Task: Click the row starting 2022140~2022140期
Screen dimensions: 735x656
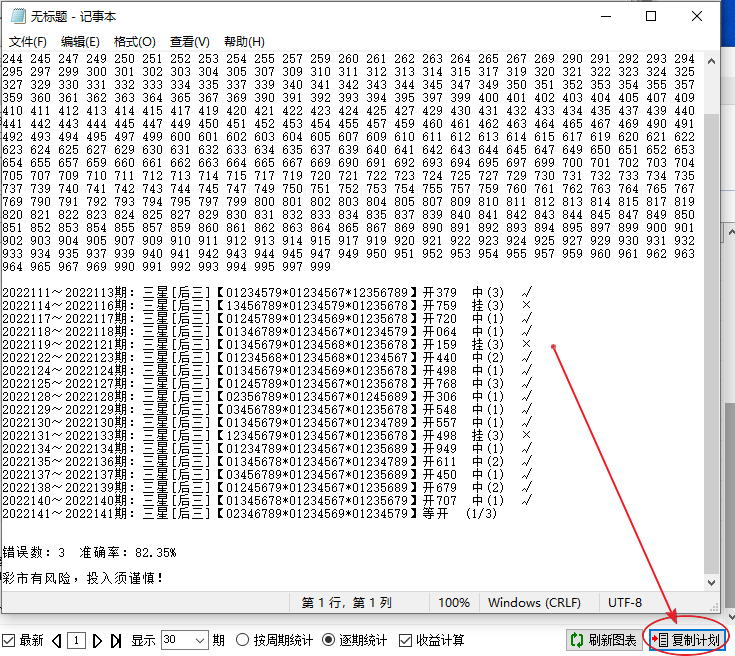Action: [x=267, y=501]
